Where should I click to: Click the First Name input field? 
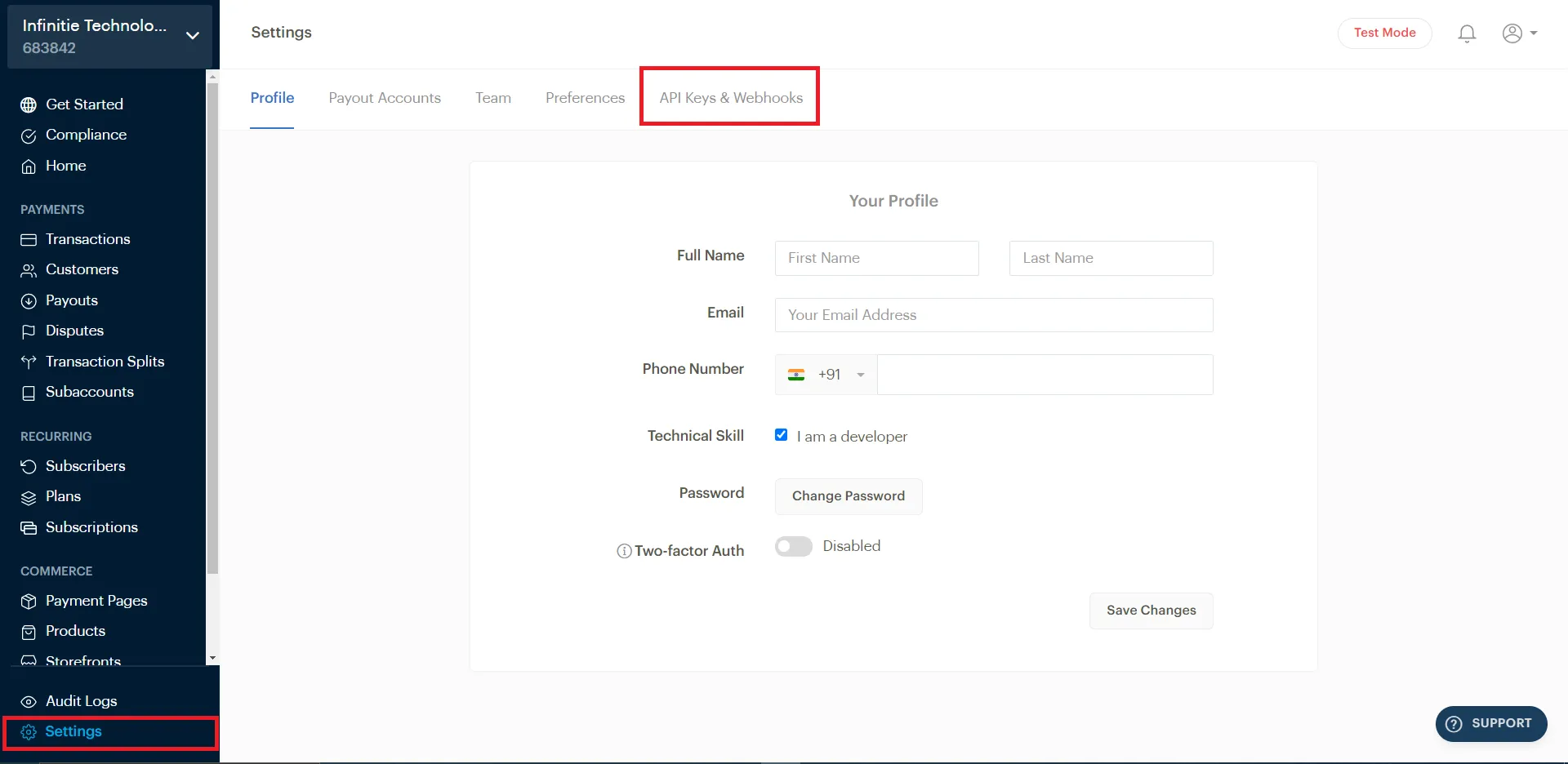876,258
